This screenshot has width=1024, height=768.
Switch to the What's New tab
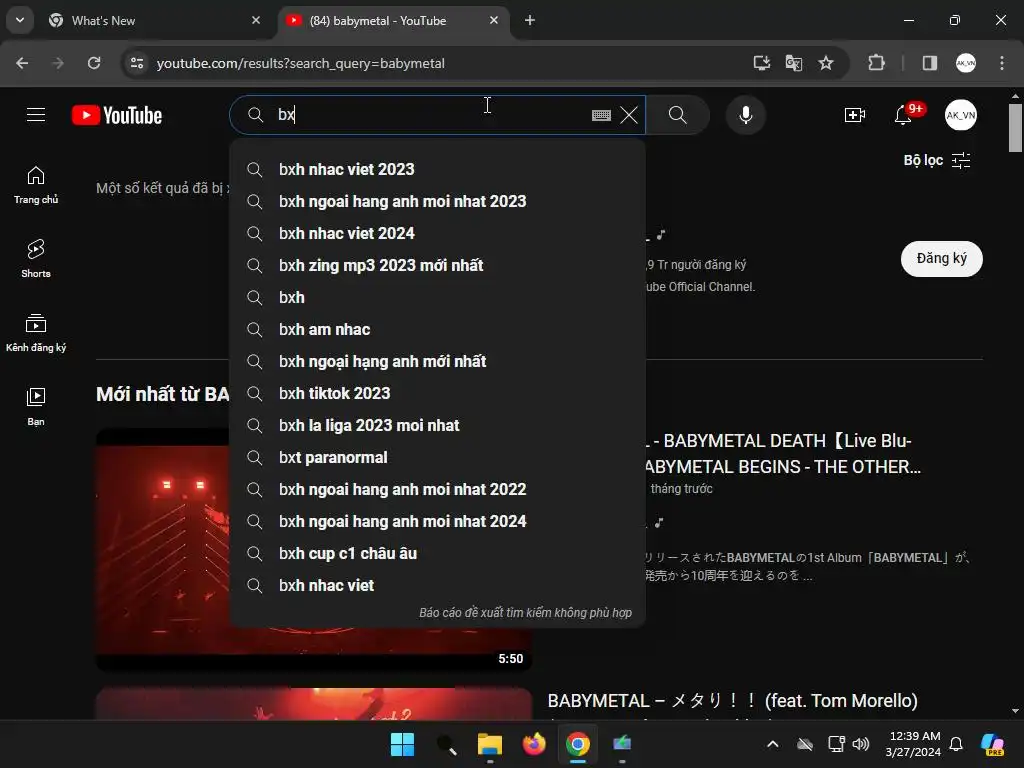pyautogui.click(x=154, y=20)
